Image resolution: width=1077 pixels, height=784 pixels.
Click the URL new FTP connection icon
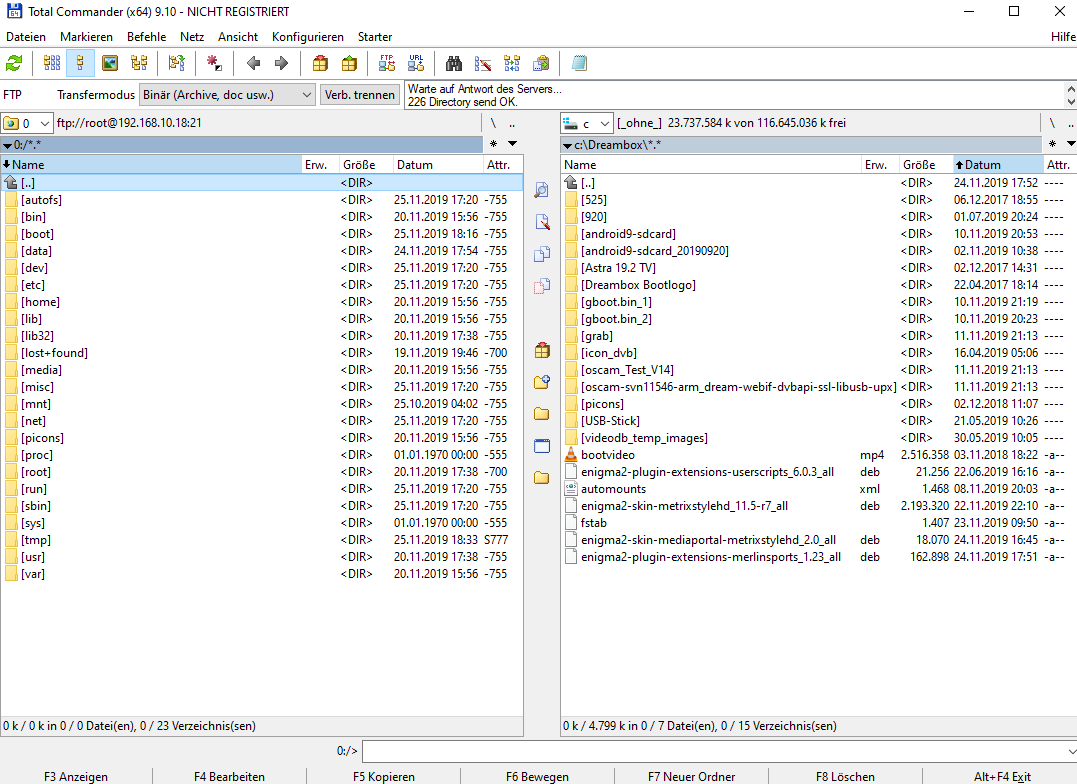416,63
